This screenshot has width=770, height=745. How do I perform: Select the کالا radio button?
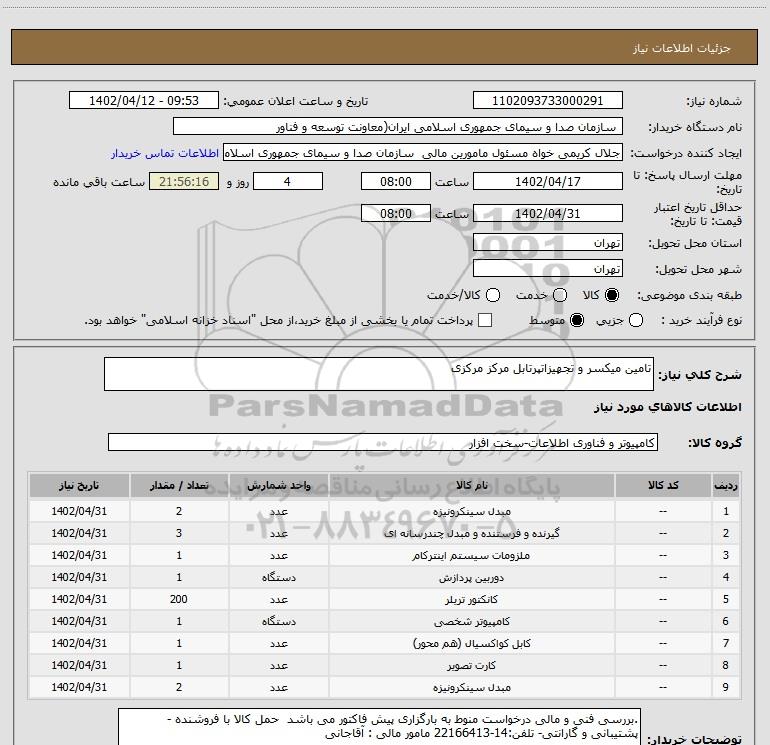point(612,295)
